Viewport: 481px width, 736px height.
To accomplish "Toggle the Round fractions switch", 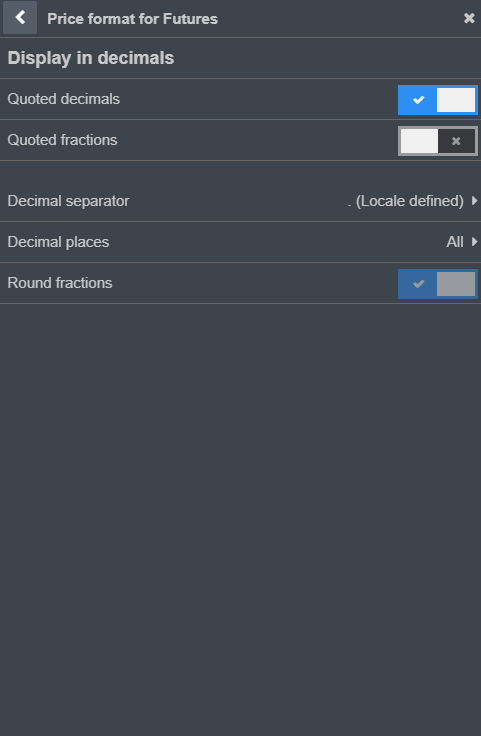I will point(438,284).
